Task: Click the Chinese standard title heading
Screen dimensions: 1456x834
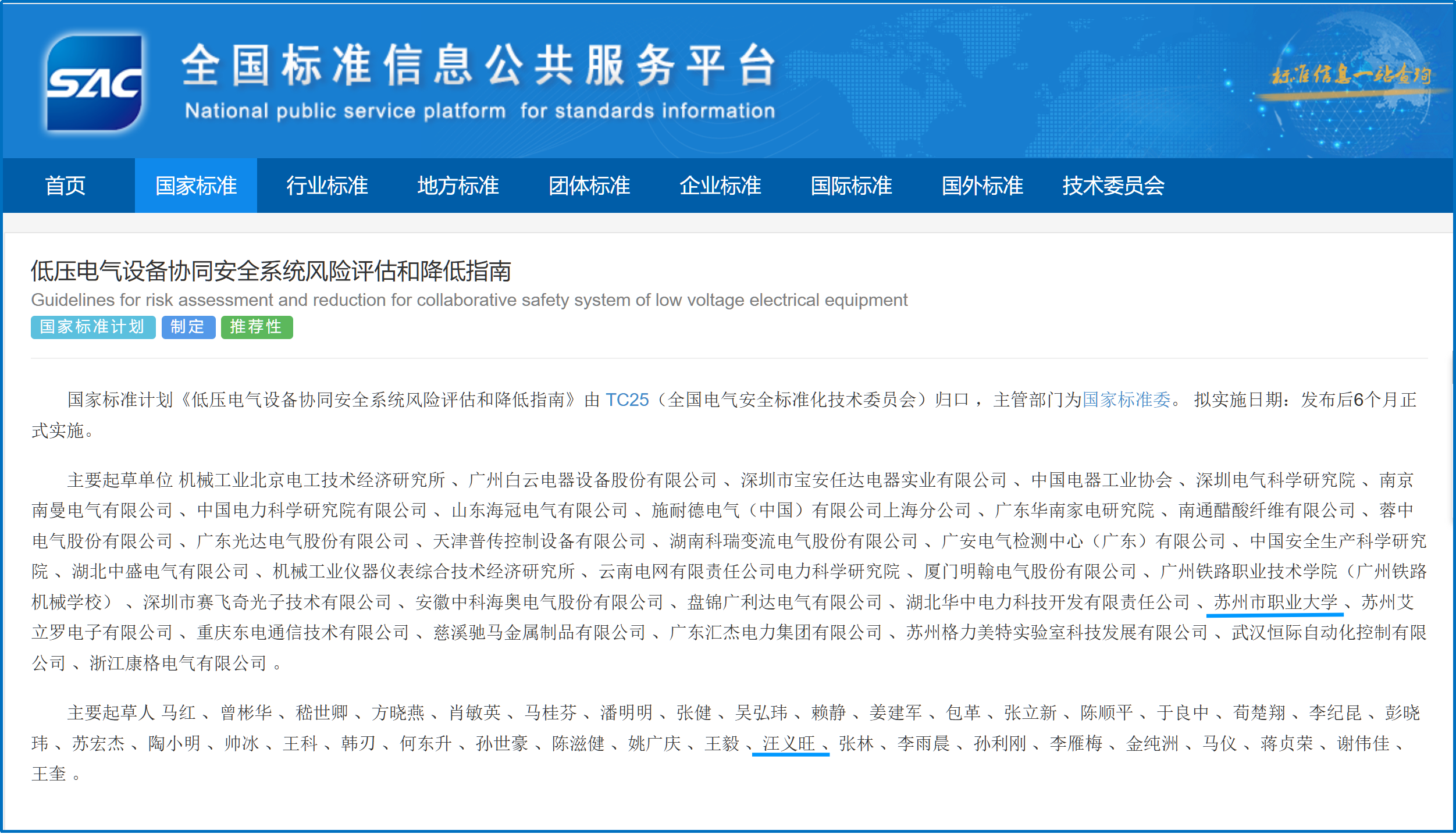Action: tap(270, 272)
